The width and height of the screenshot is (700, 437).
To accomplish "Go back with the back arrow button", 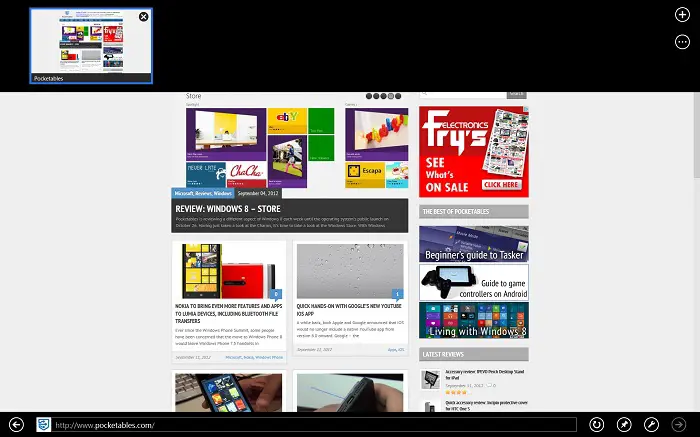I will pos(17,425).
